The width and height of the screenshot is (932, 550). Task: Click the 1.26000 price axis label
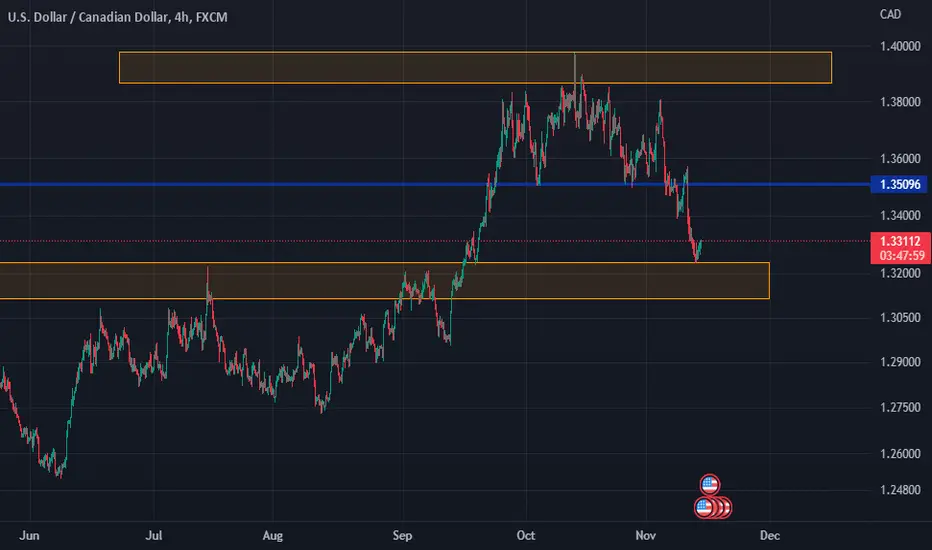click(900, 454)
